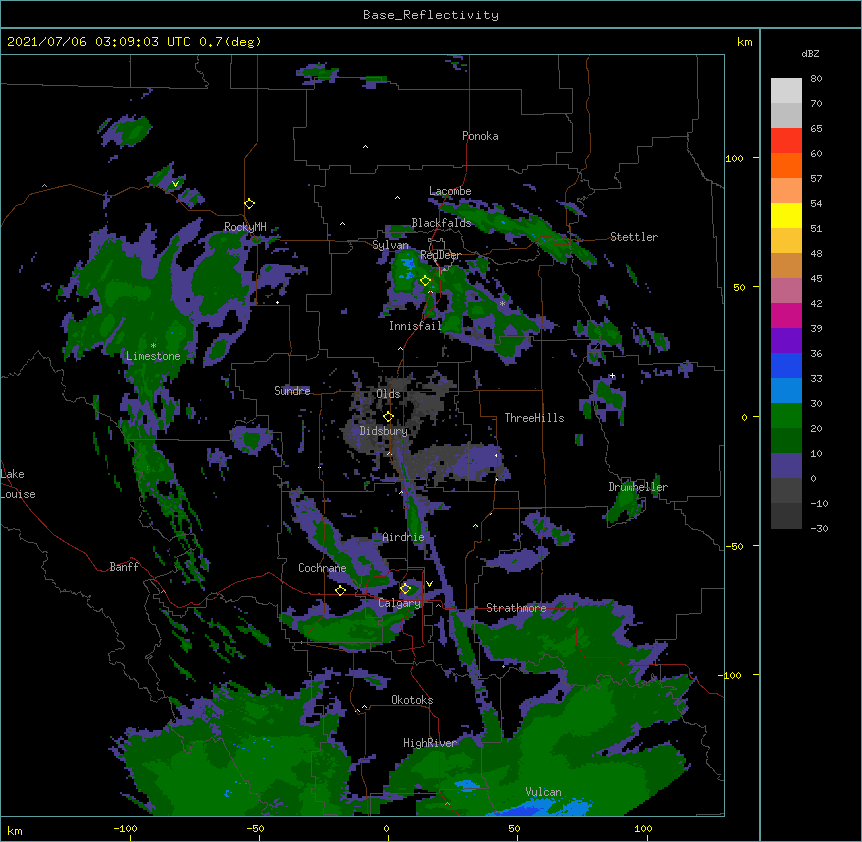Image resolution: width=862 pixels, height=842 pixels.
Task: Click the asterisk marker east of Innisfail
Action: pos(502,304)
